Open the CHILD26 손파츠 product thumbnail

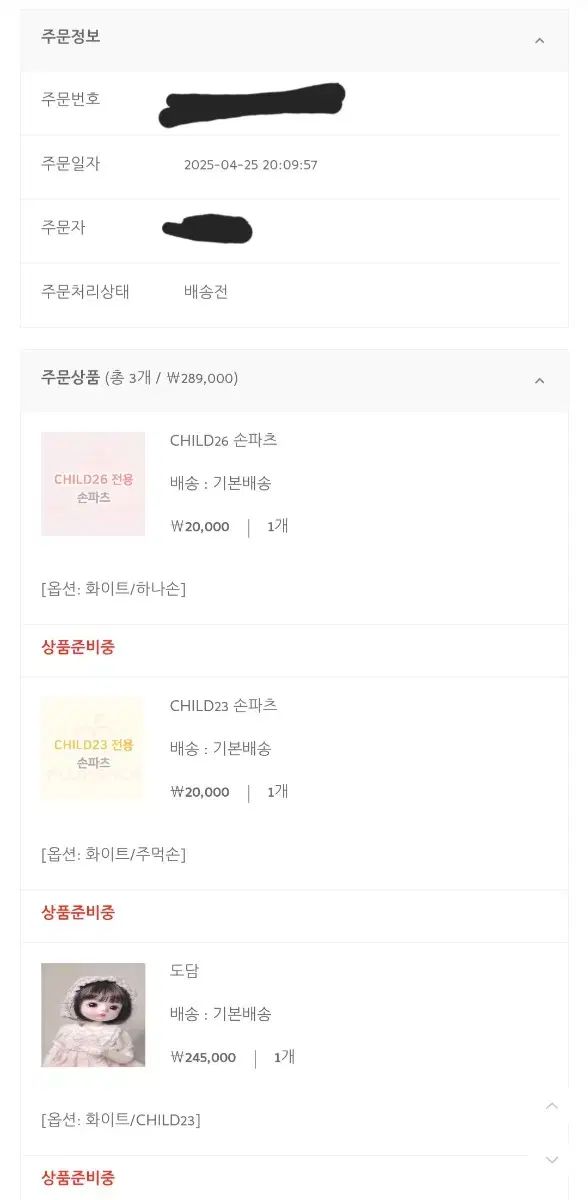93,484
